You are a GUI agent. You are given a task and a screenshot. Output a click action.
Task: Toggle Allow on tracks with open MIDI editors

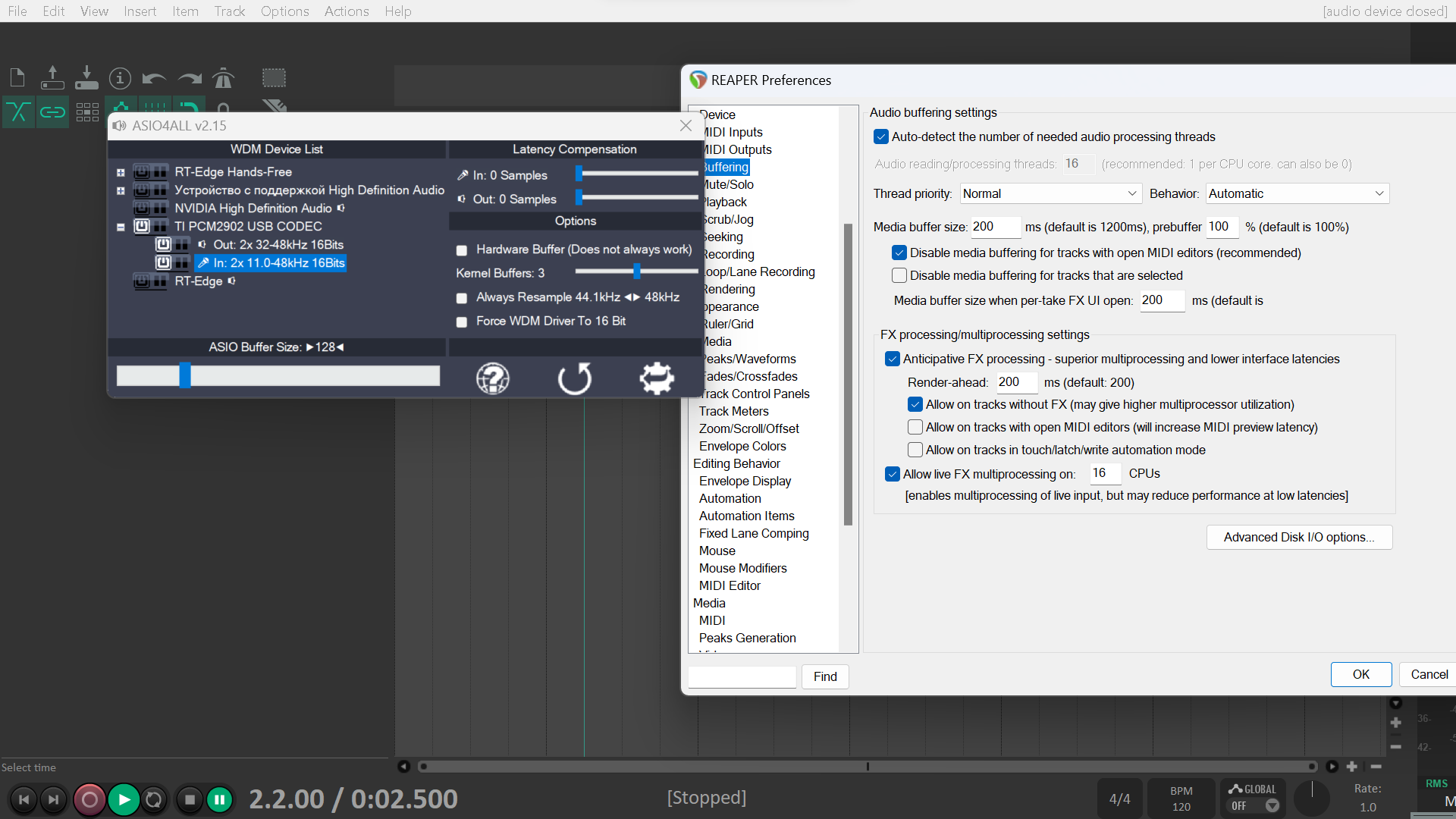[x=915, y=427]
